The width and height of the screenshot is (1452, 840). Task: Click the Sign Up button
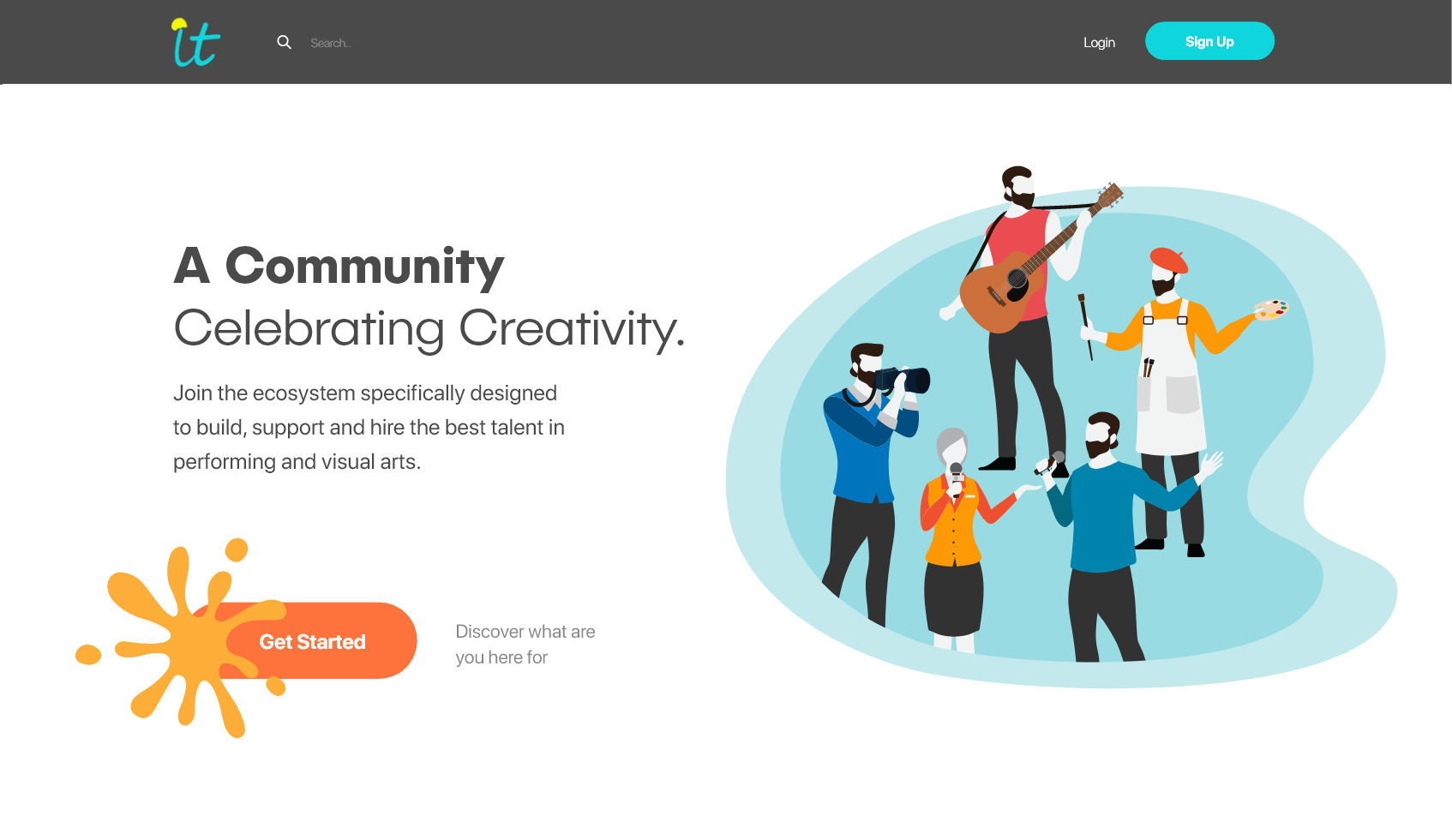1209,41
